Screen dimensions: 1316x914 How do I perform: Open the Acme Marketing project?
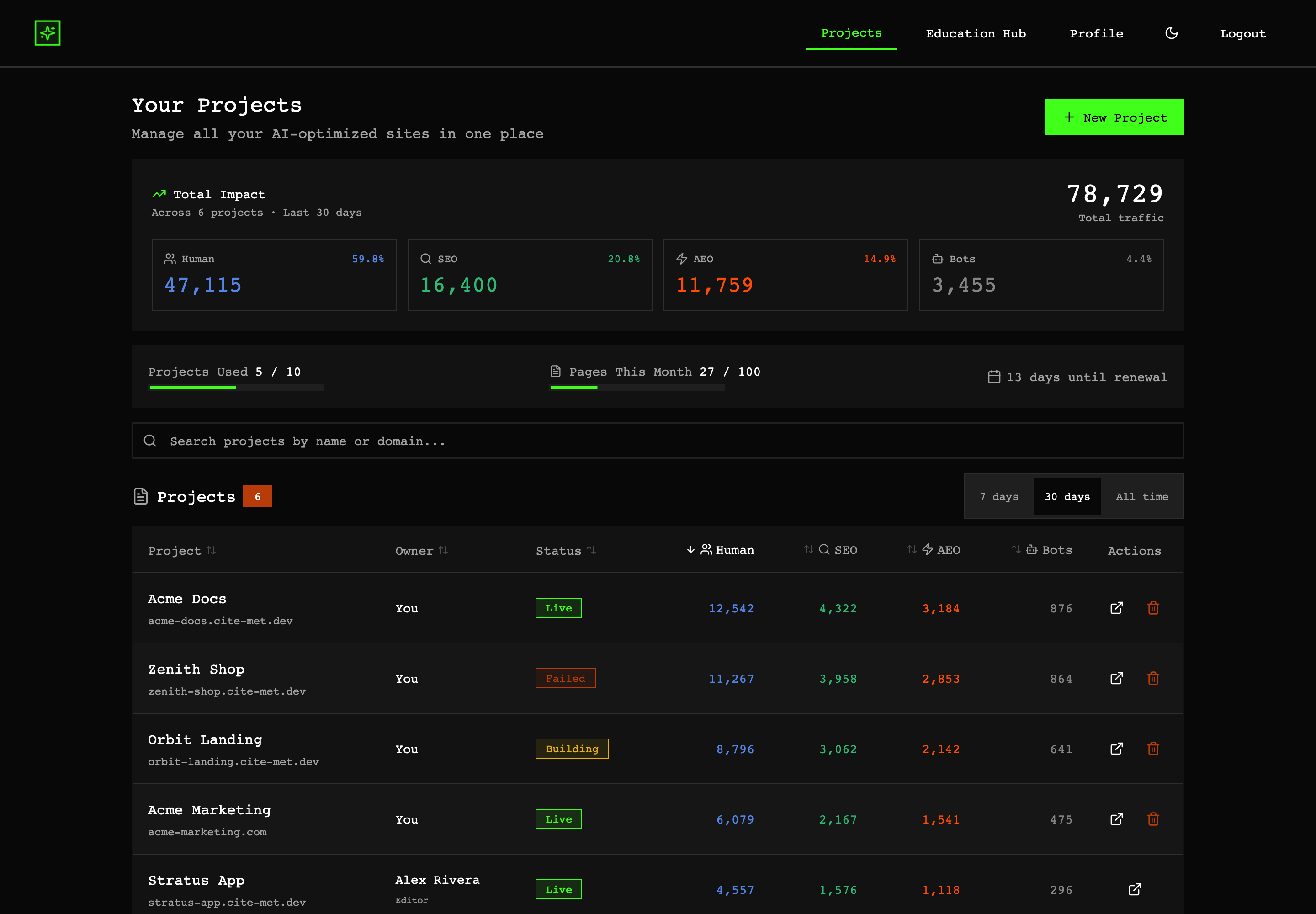point(209,810)
